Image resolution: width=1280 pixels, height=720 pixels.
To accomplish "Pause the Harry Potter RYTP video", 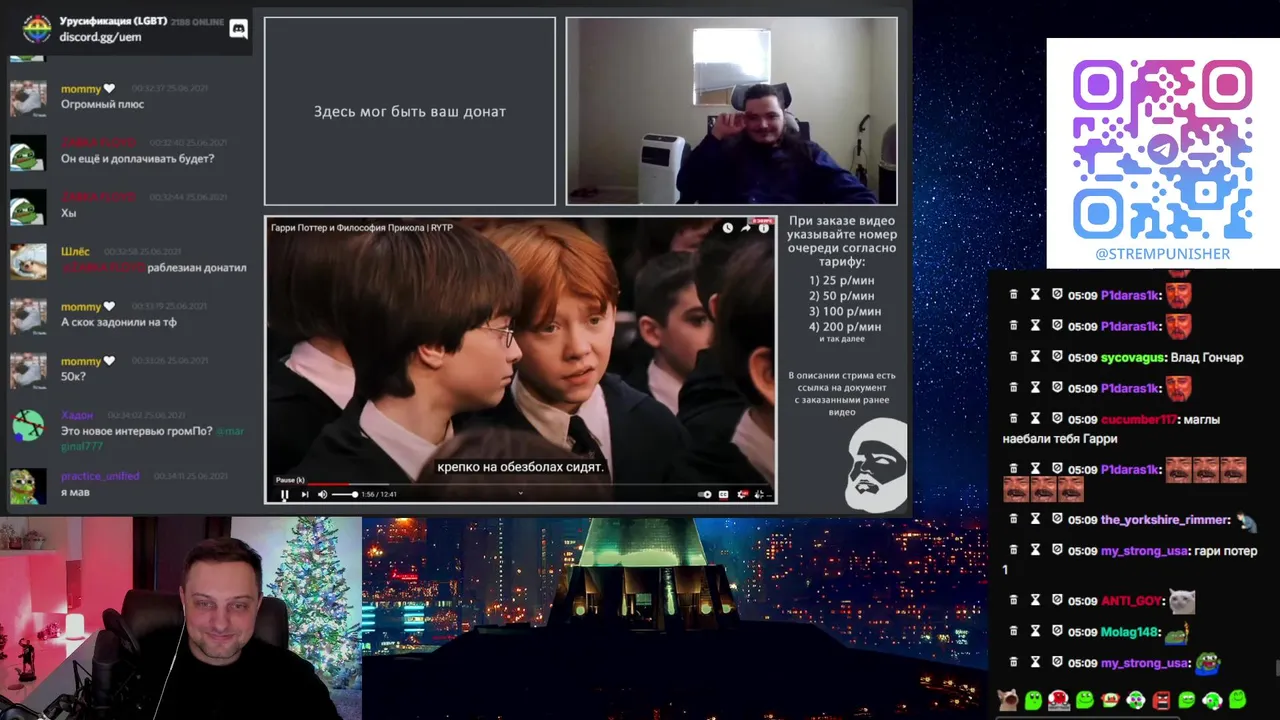I will pyautogui.click(x=284, y=494).
